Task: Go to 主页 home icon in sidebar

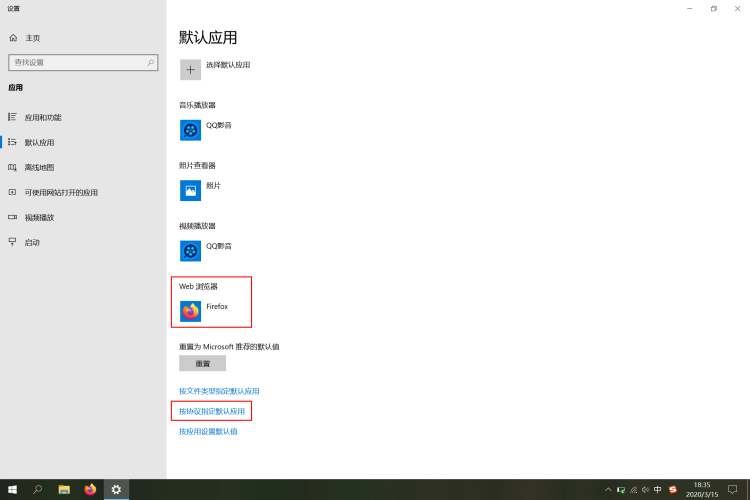Action: (x=13, y=38)
